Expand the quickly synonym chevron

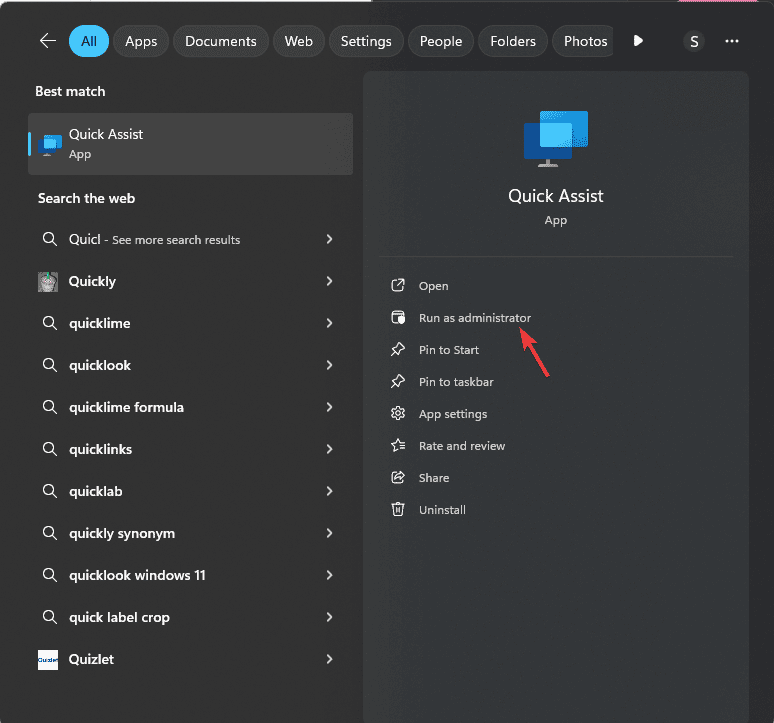point(329,533)
